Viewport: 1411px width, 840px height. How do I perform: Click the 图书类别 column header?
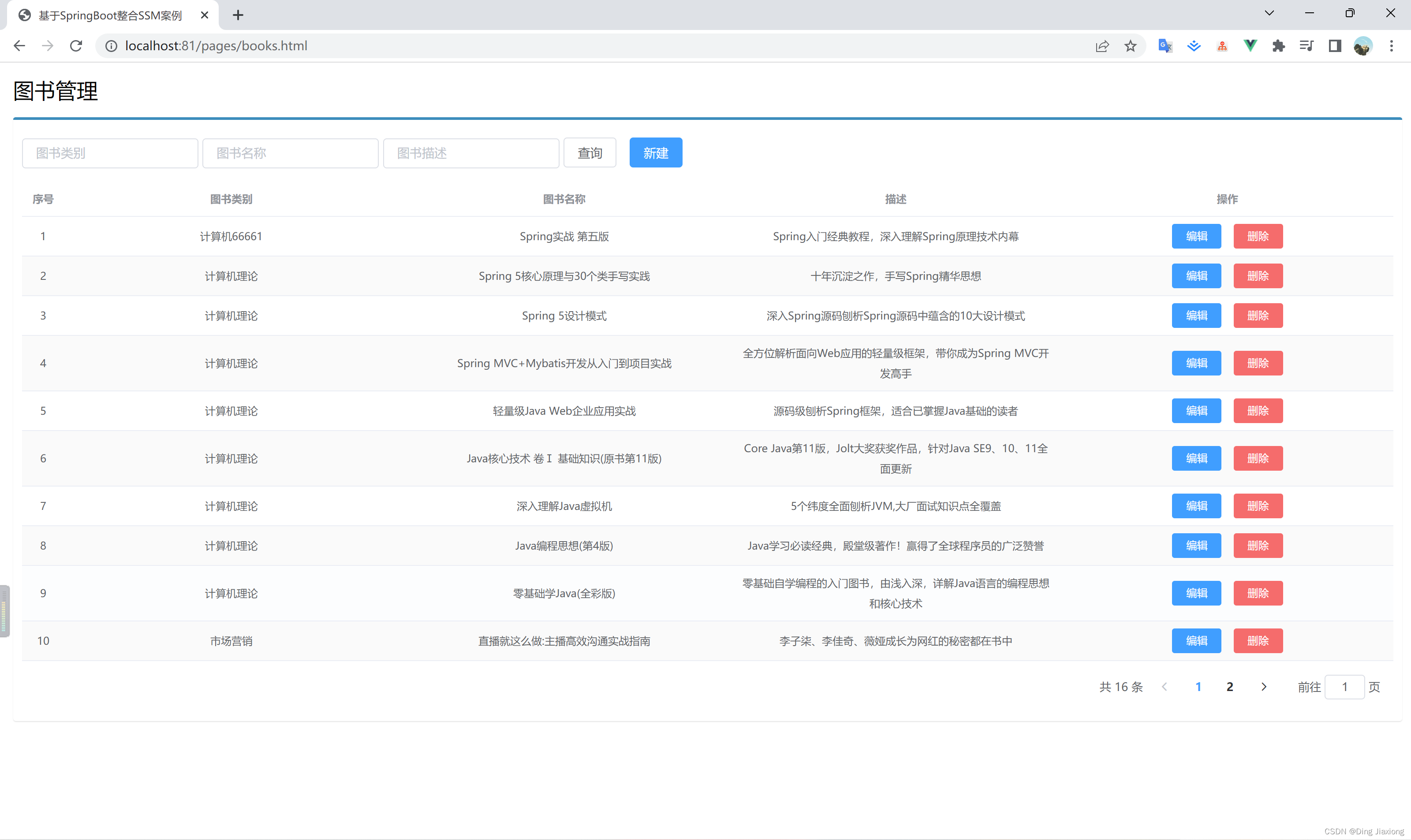[x=231, y=199]
